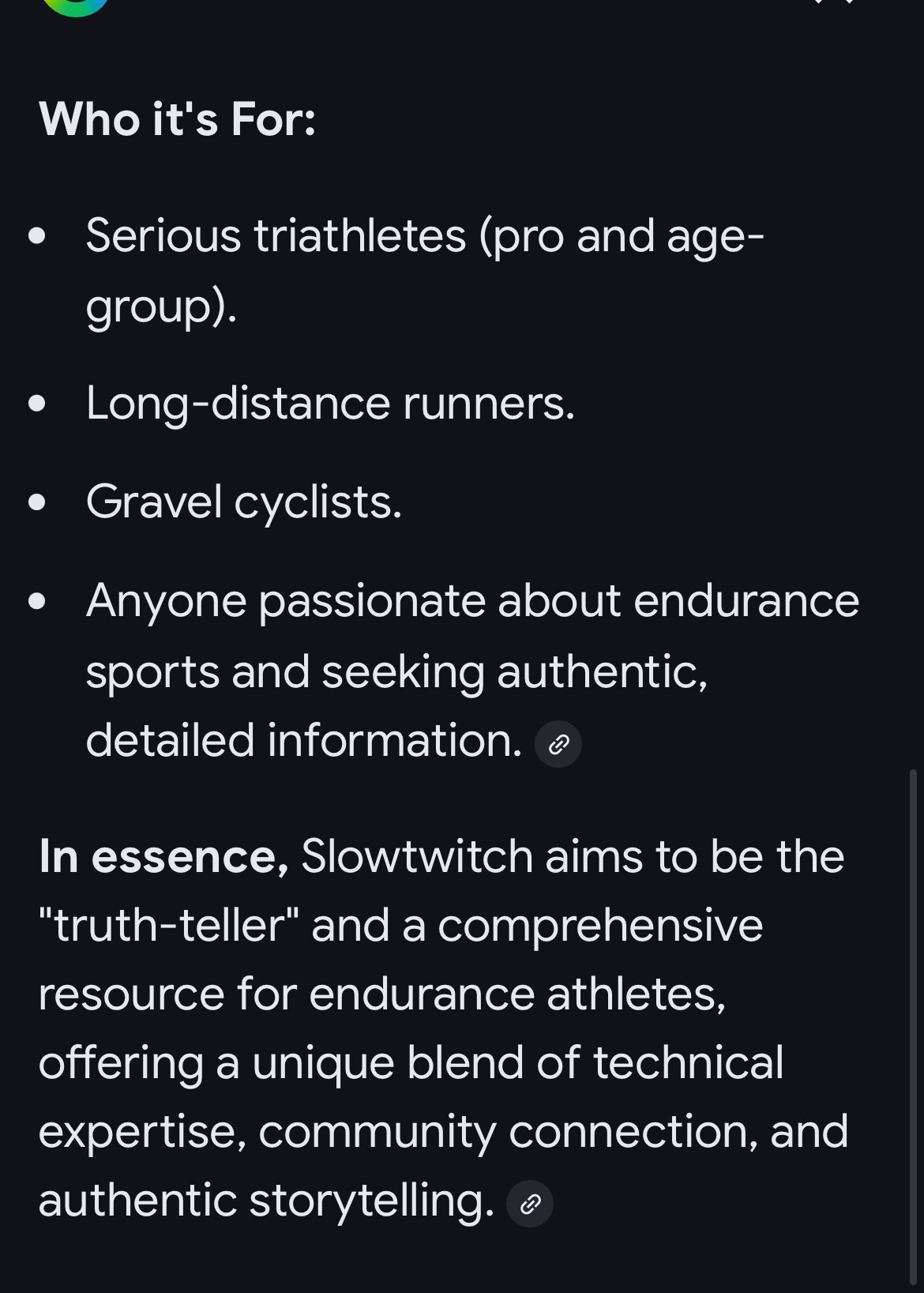This screenshot has height=1293, width=924.
Task: Open the source link after 'authentic storytelling.'
Action: pos(530,1204)
